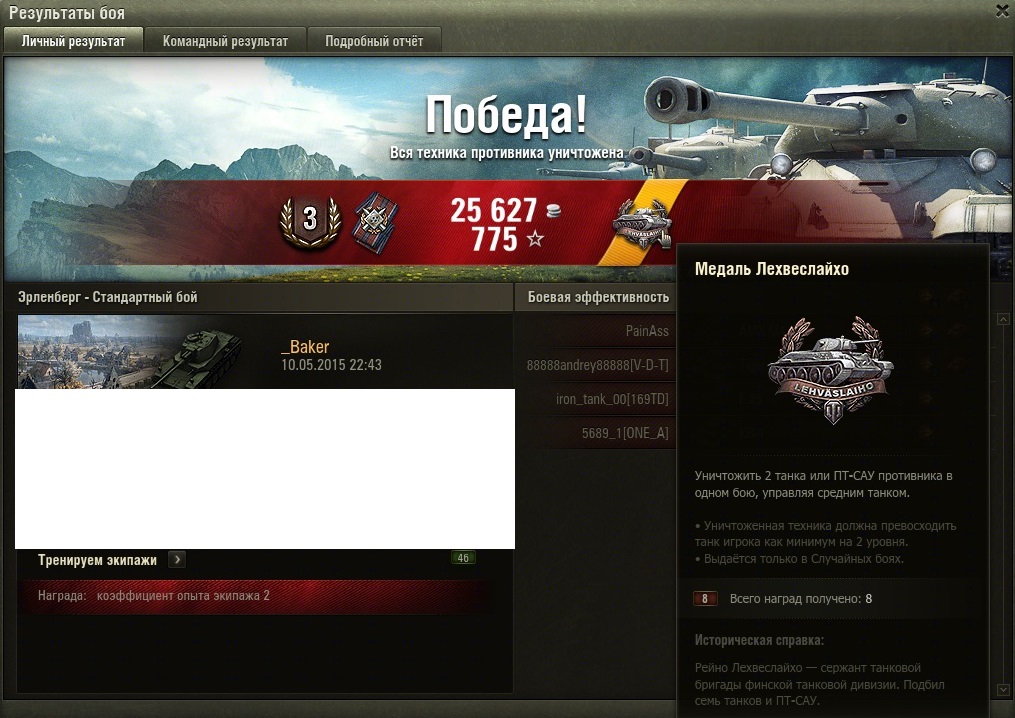Select the Личный результат tab
This screenshot has width=1015, height=718.
(73, 40)
